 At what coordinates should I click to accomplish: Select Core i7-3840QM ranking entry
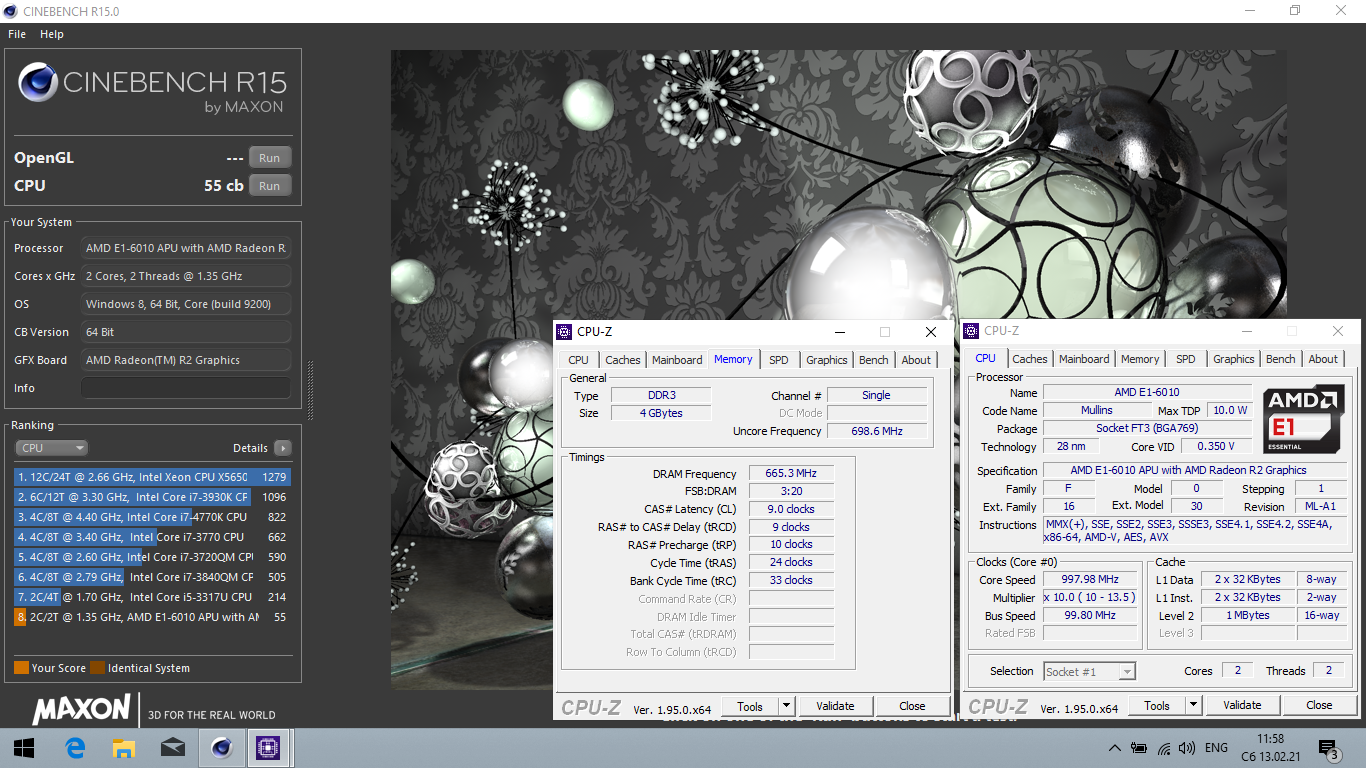tap(152, 577)
